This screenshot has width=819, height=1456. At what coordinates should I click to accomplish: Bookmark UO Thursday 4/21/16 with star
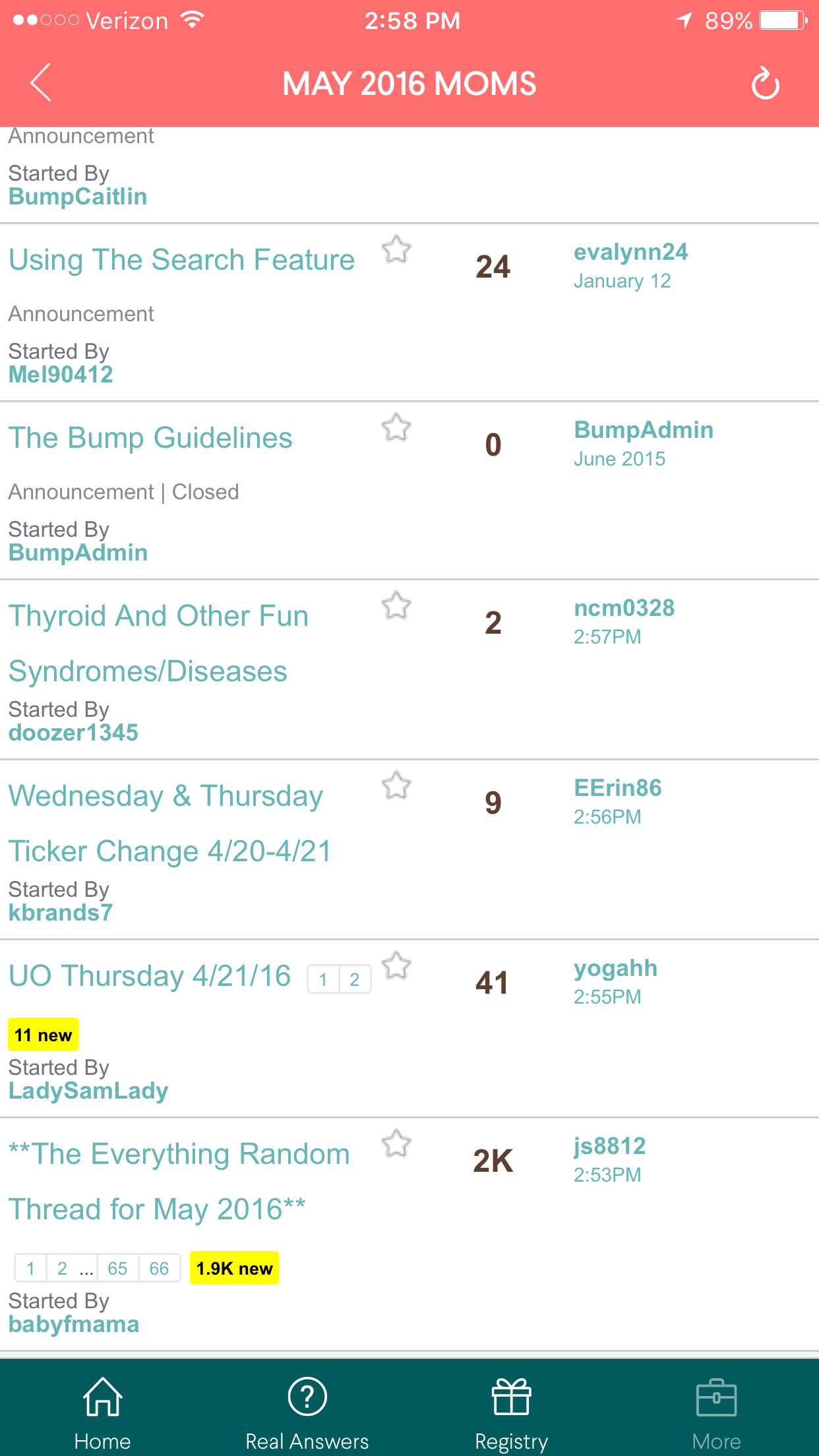(x=396, y=966)
